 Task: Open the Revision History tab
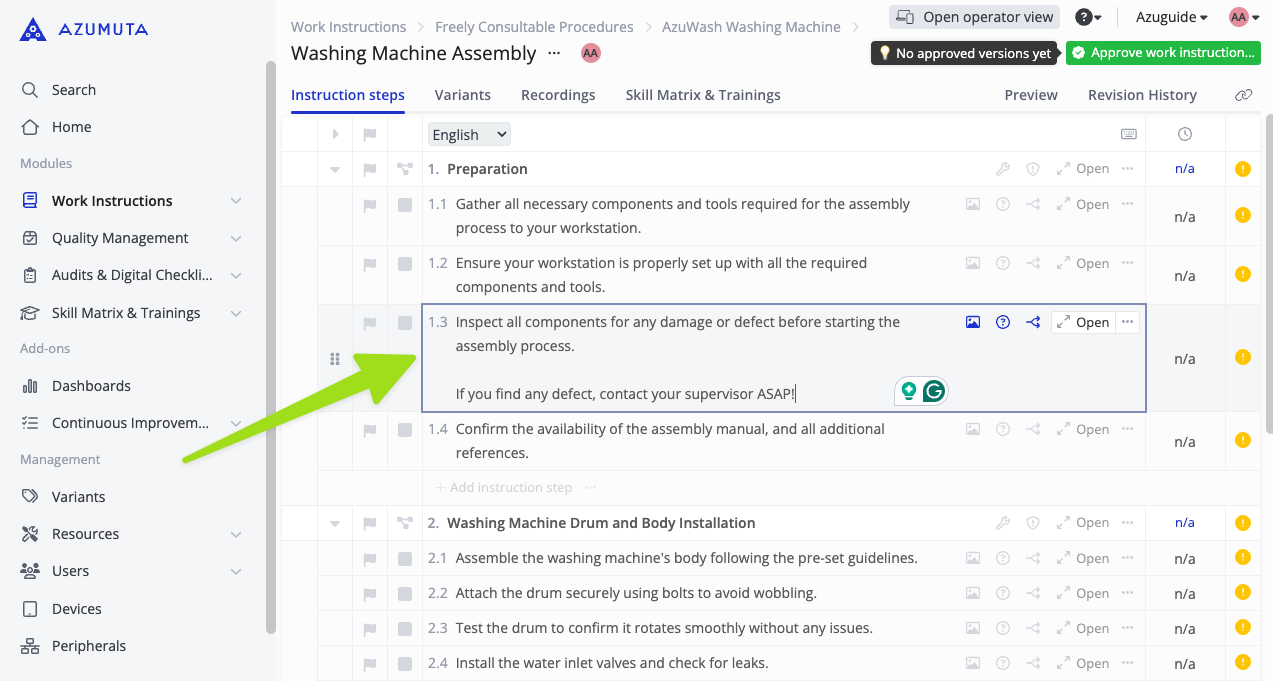click(x=1142, y=95)
